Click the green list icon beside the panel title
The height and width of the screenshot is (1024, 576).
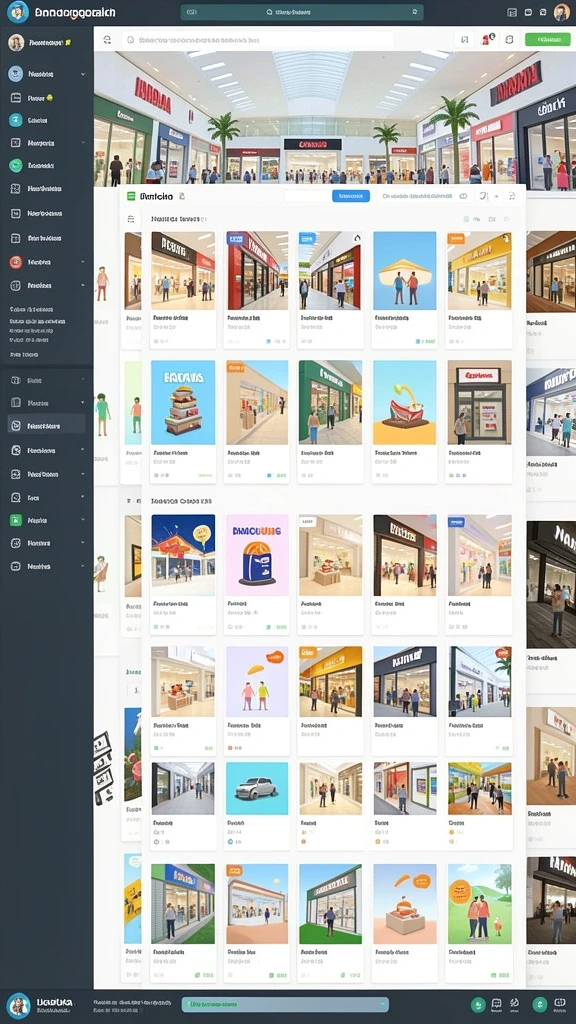point(131,196)
